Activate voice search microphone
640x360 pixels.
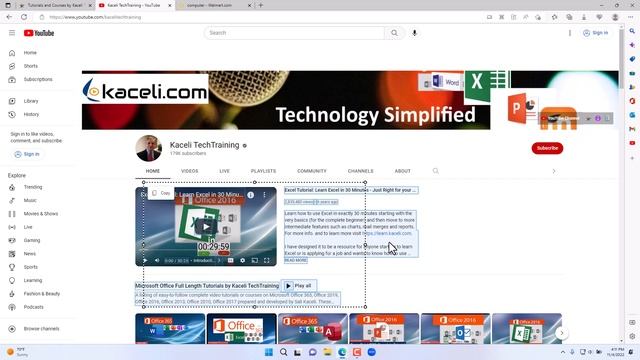pos(414,33)
